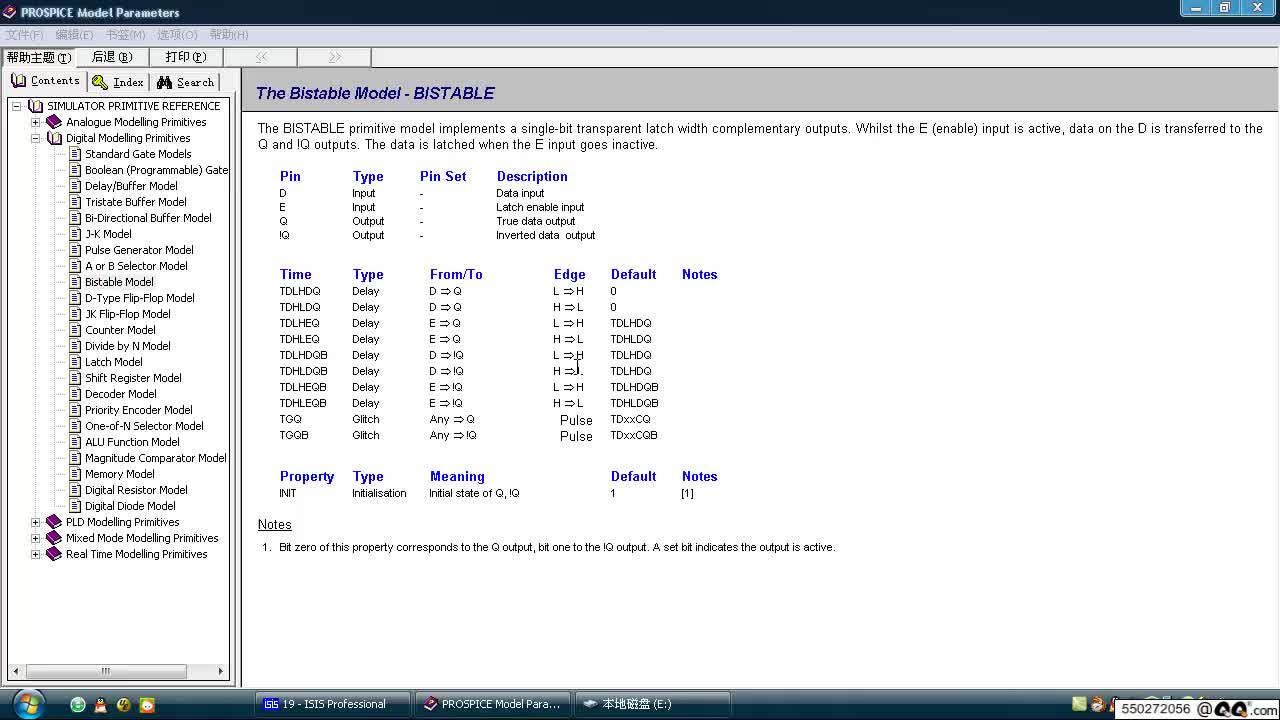Open the Simulator Primitive Reference book icon
The height and width of the screenshot is (720, 1280).
pos(36,106)
